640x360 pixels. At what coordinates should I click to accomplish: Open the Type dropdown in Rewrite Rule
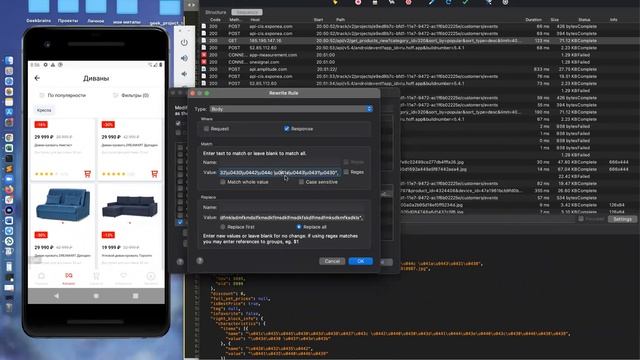(x=291, y=109)
